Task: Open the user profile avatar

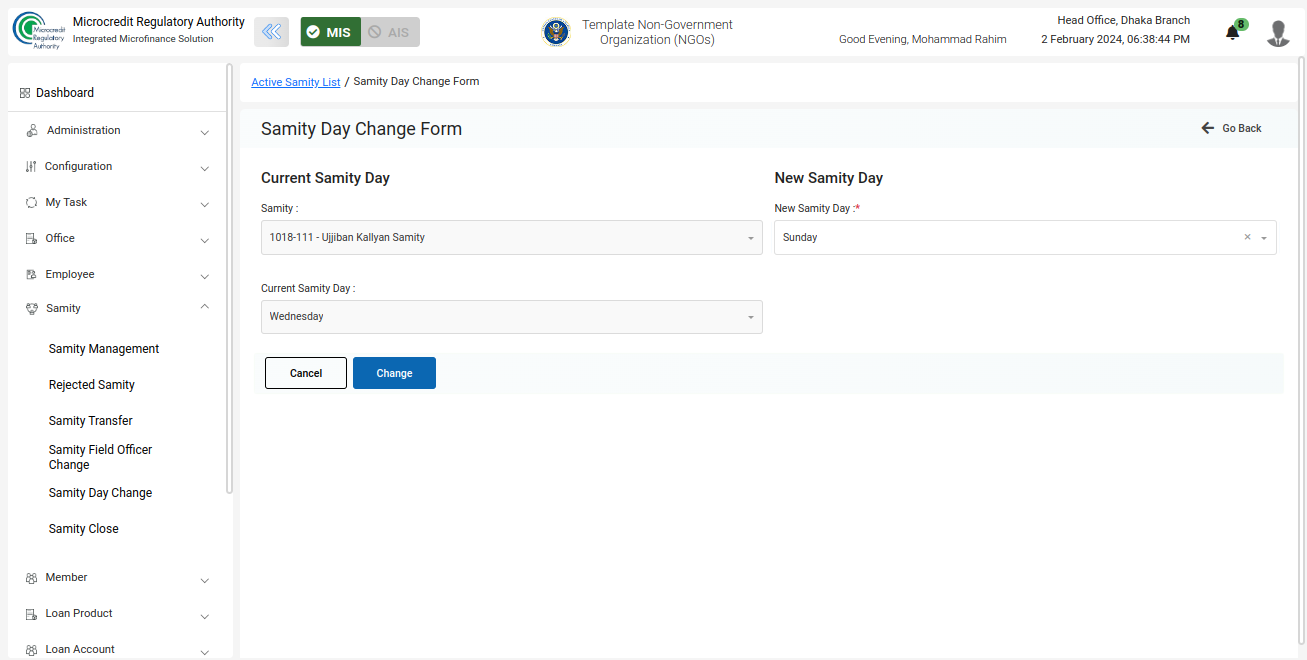Action: point(1278,33)
